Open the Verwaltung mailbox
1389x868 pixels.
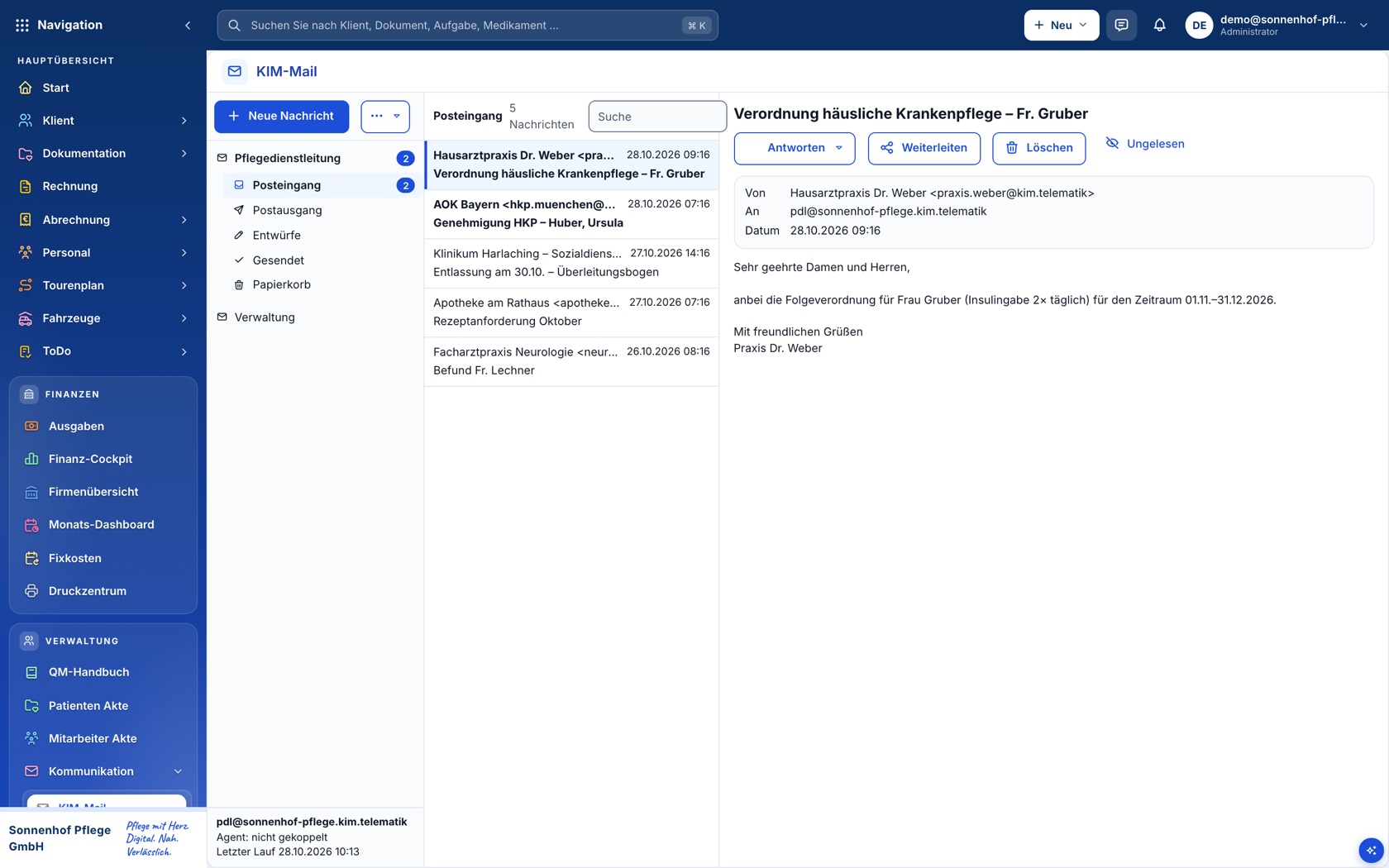point(315,317)
